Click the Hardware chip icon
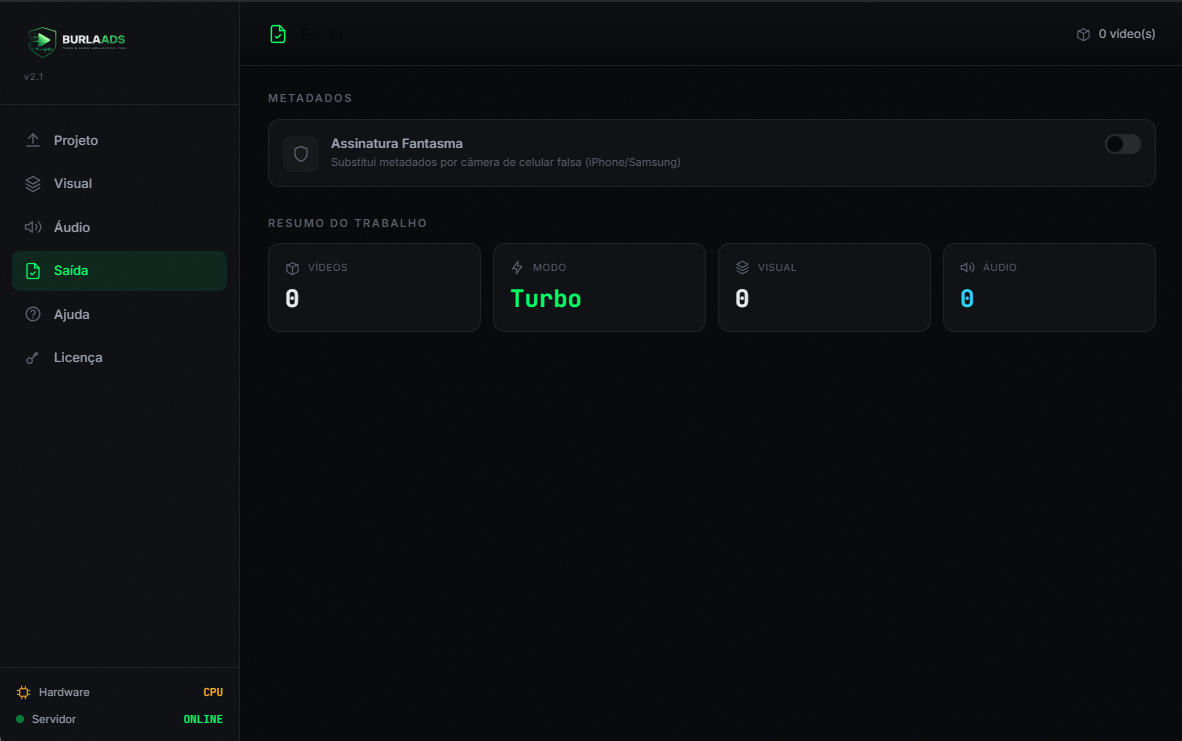The image size is (1182, 741). (x=23, y=692)
